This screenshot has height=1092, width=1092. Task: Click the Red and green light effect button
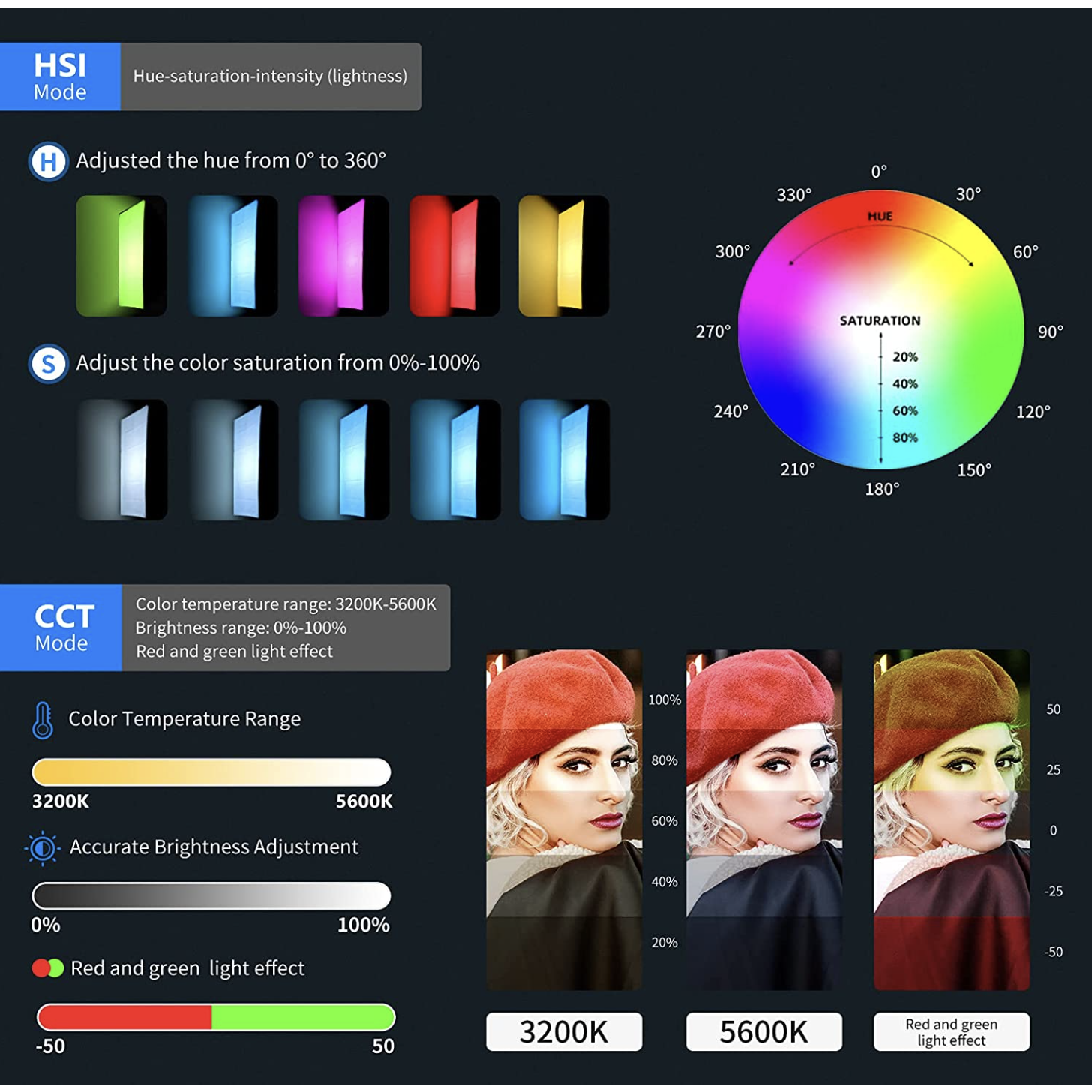coord(951,1032)
